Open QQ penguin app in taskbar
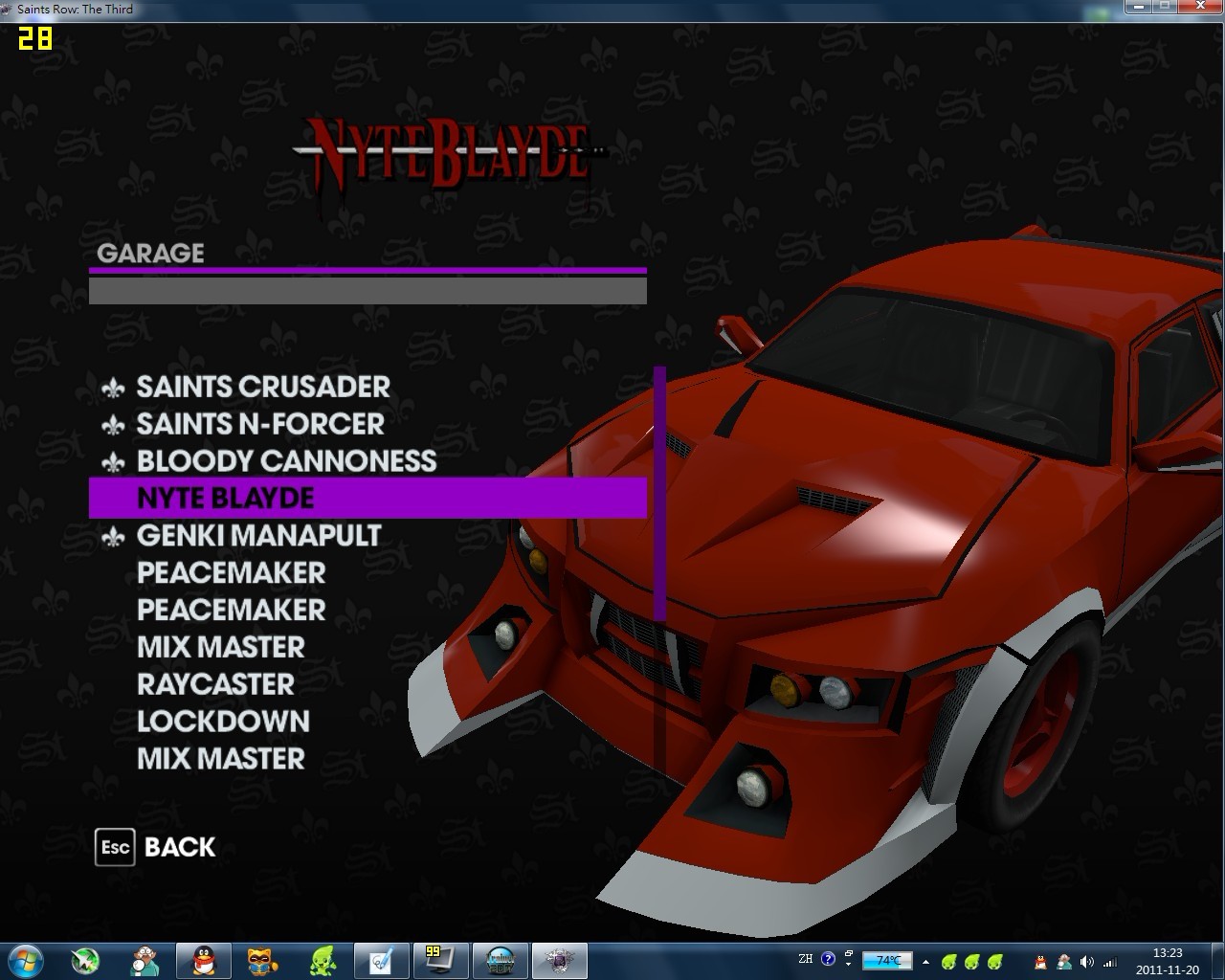 coord(203,960)
